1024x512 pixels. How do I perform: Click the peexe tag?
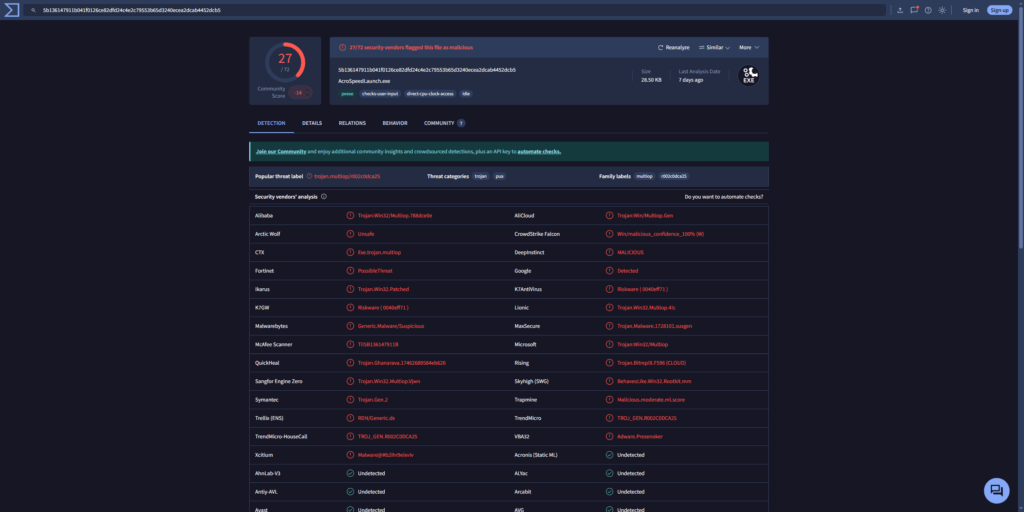point(347,93)
